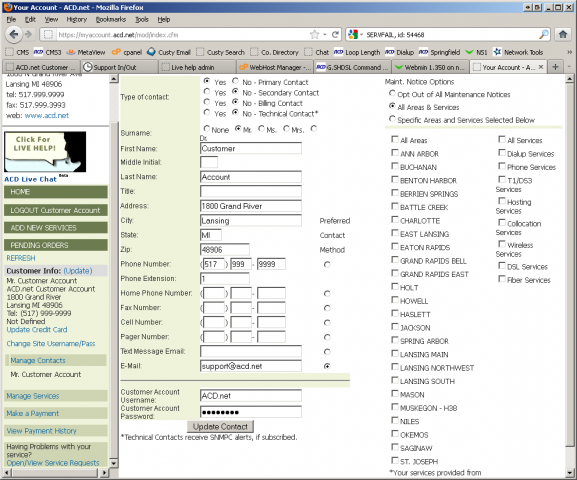Click the main page vertical scrollbar down arrow
Image resolution: width=577 pixels, height=480 pixels.
(x=569, y=473)
